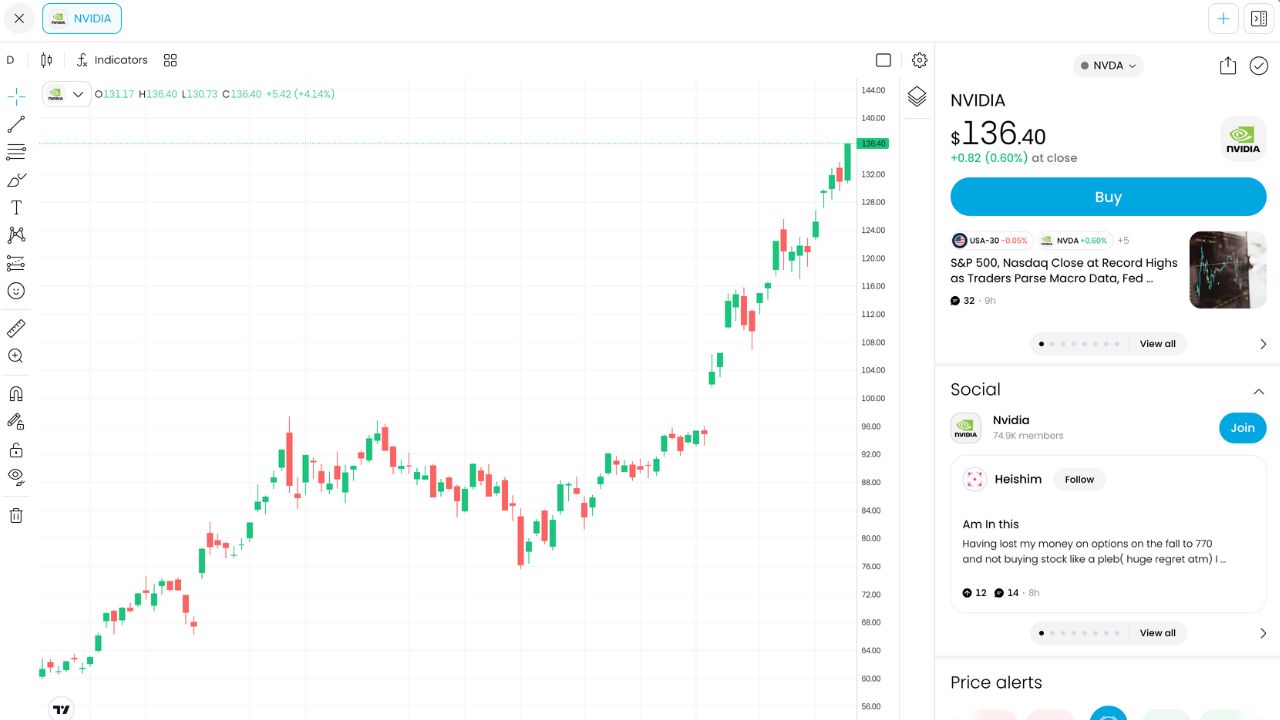
Task: Select the NVIDIA tab at top
Action: click(82, 18)
